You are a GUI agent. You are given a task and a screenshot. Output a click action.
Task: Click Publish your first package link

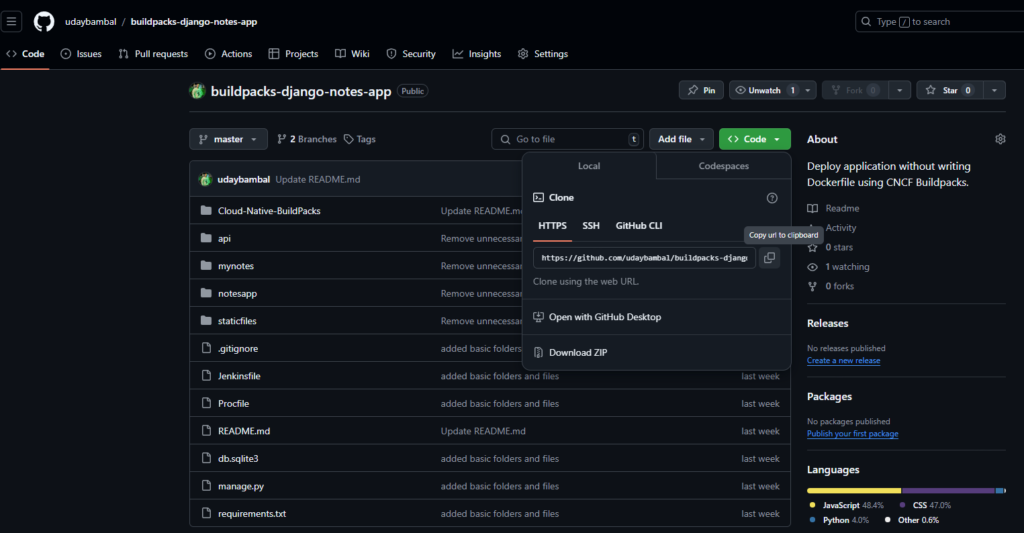click(852, 434)
